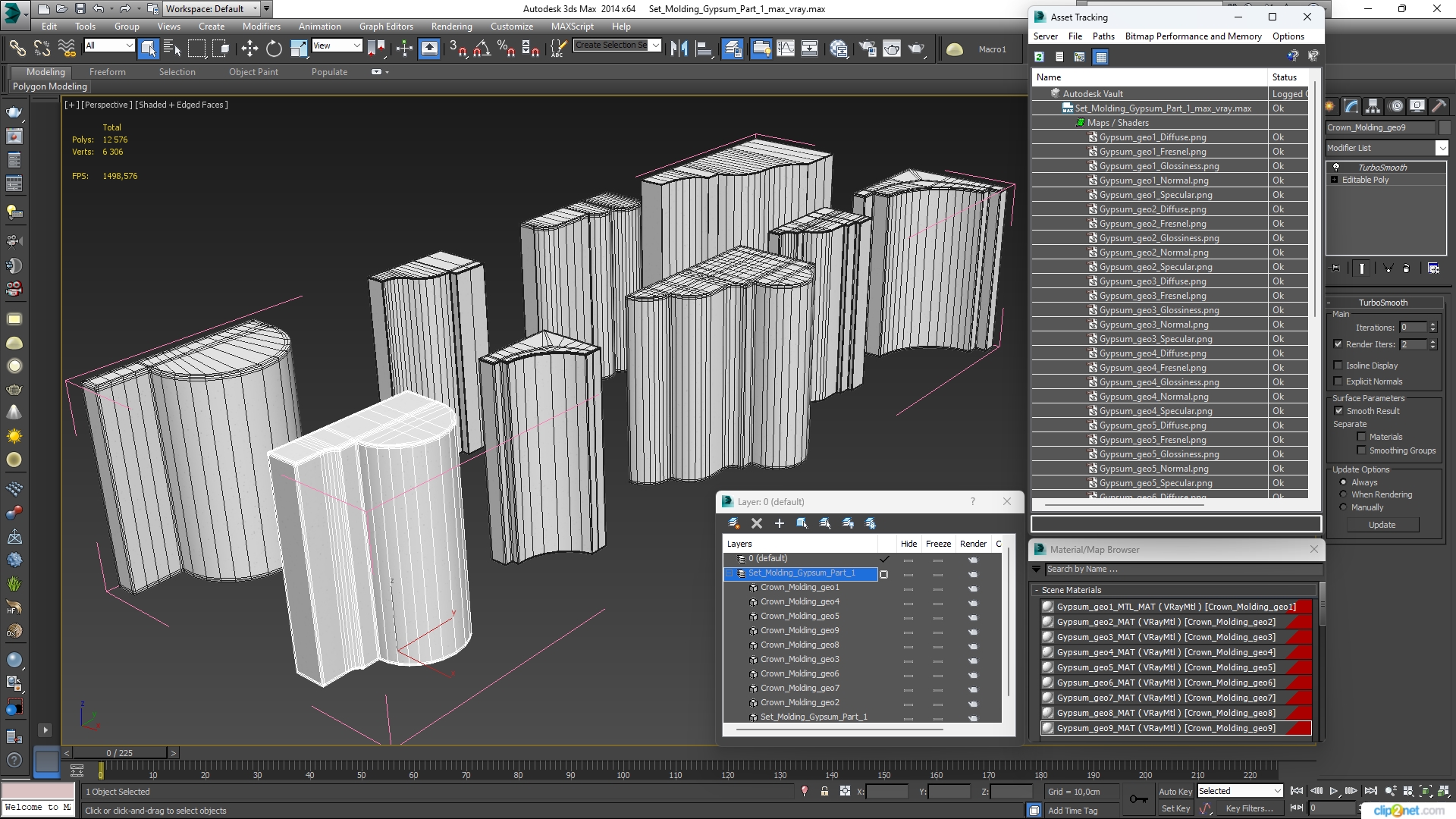This screenshot has height=819, width=1456.
Task: Open Select by Name dialog
Action: 172,49
